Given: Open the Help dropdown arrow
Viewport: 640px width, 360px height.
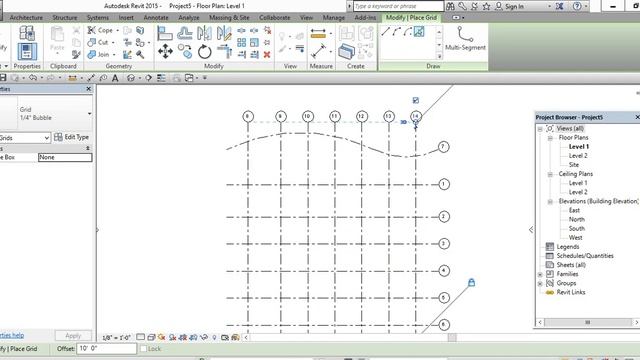Looking at the screenshot, I should click(586, 6).
